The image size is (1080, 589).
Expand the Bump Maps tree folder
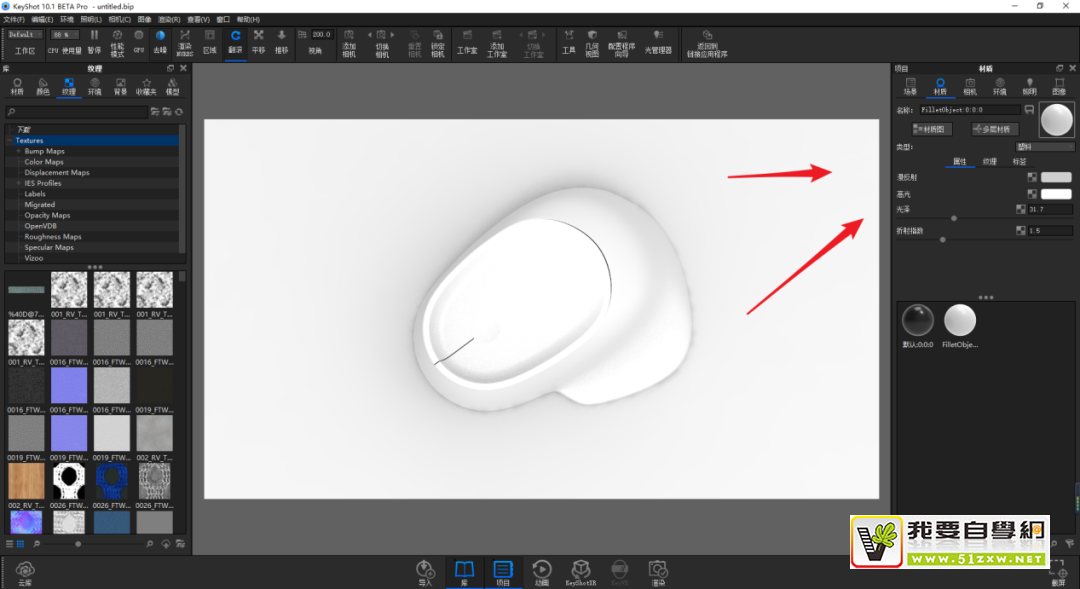[18, 151]
